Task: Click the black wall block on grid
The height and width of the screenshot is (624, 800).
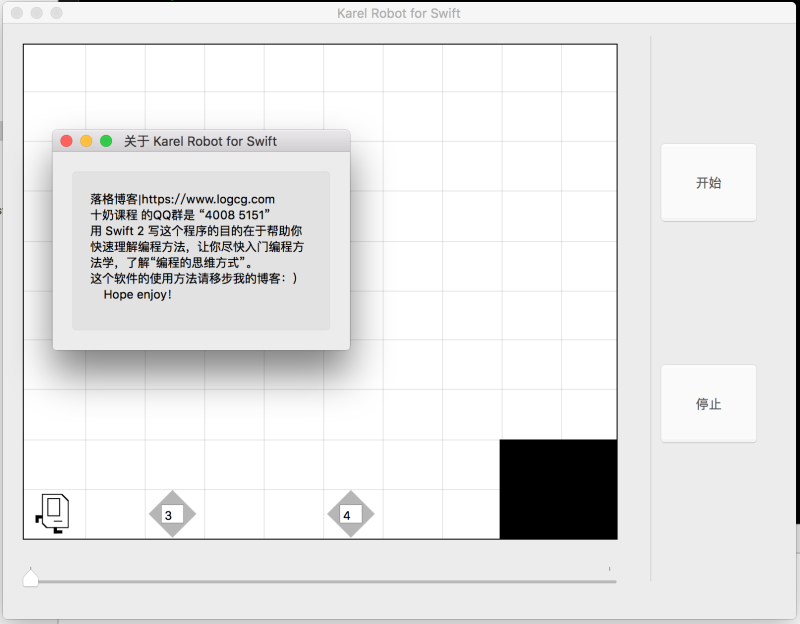Action: [x=558, y=489]
